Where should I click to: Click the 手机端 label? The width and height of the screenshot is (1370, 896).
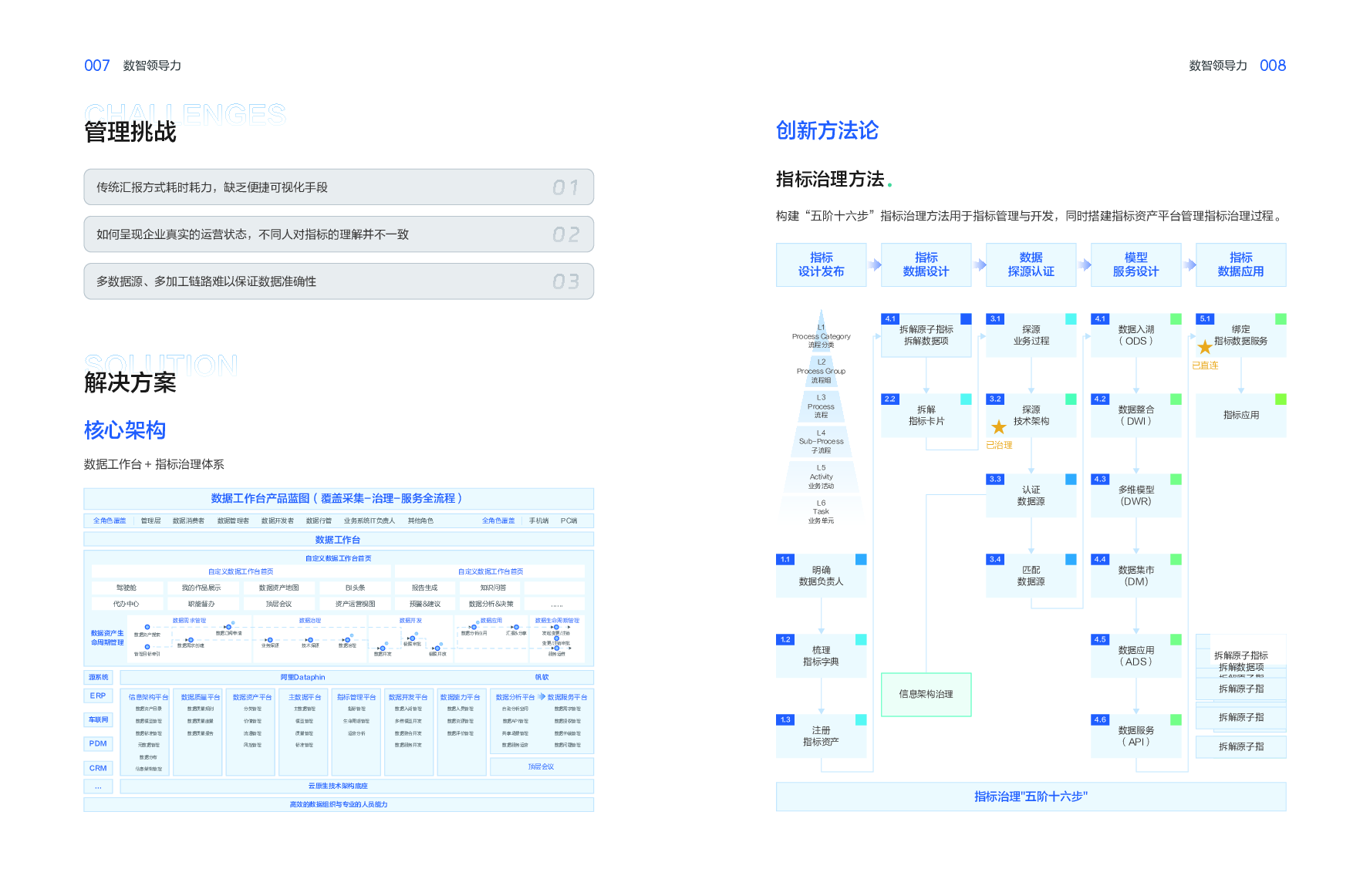click(x=538, y=520)
